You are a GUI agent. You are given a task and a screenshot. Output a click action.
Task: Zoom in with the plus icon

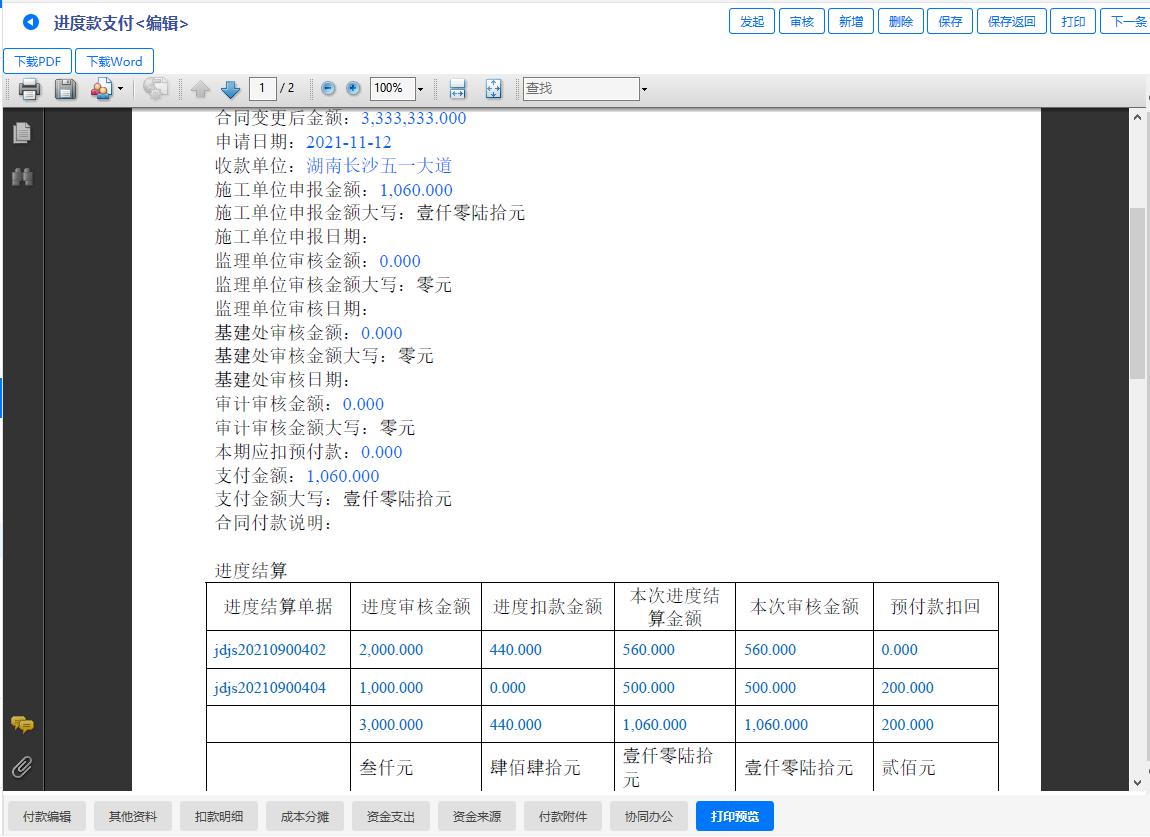click(x=353, y=89)
